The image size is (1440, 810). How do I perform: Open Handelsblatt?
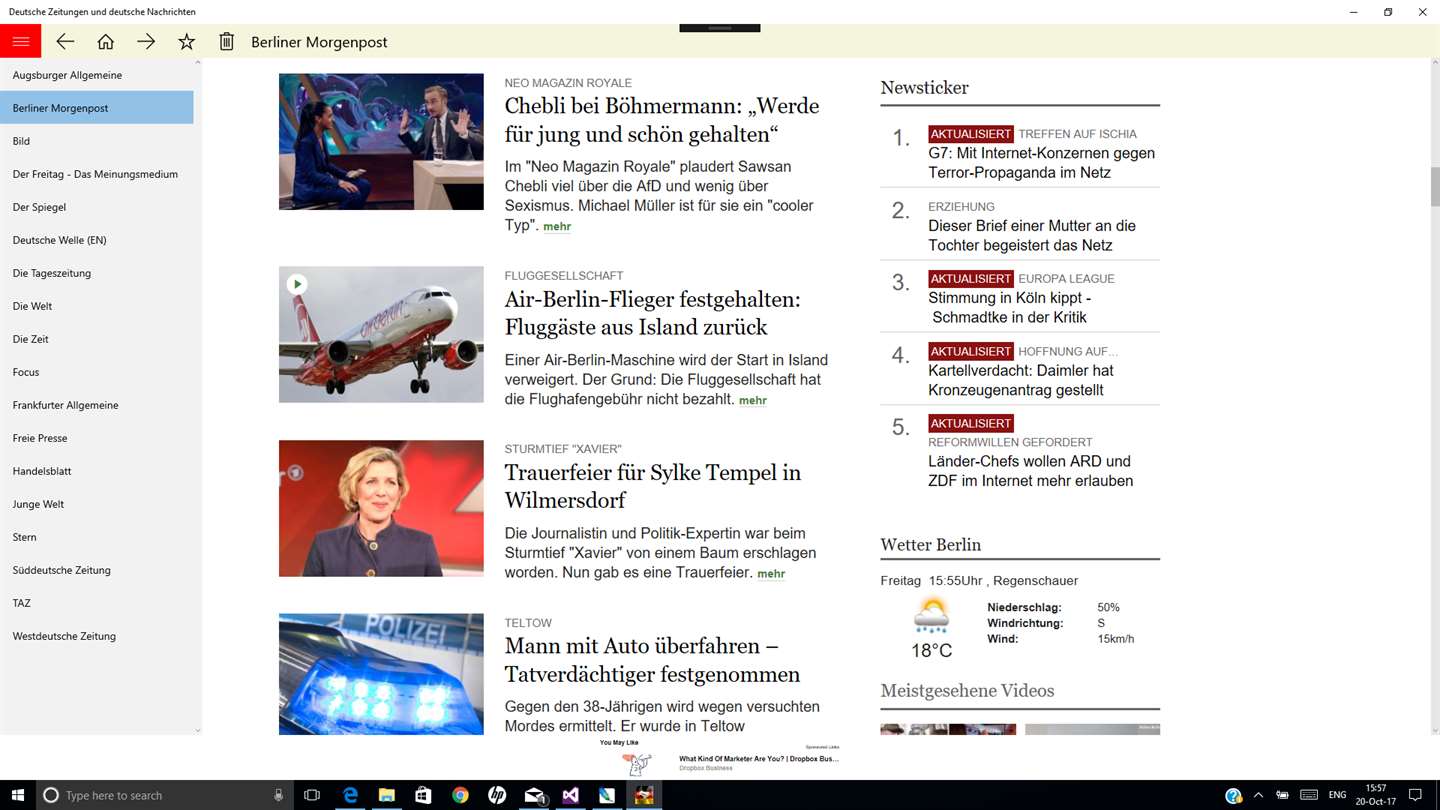tap(97, 471)
